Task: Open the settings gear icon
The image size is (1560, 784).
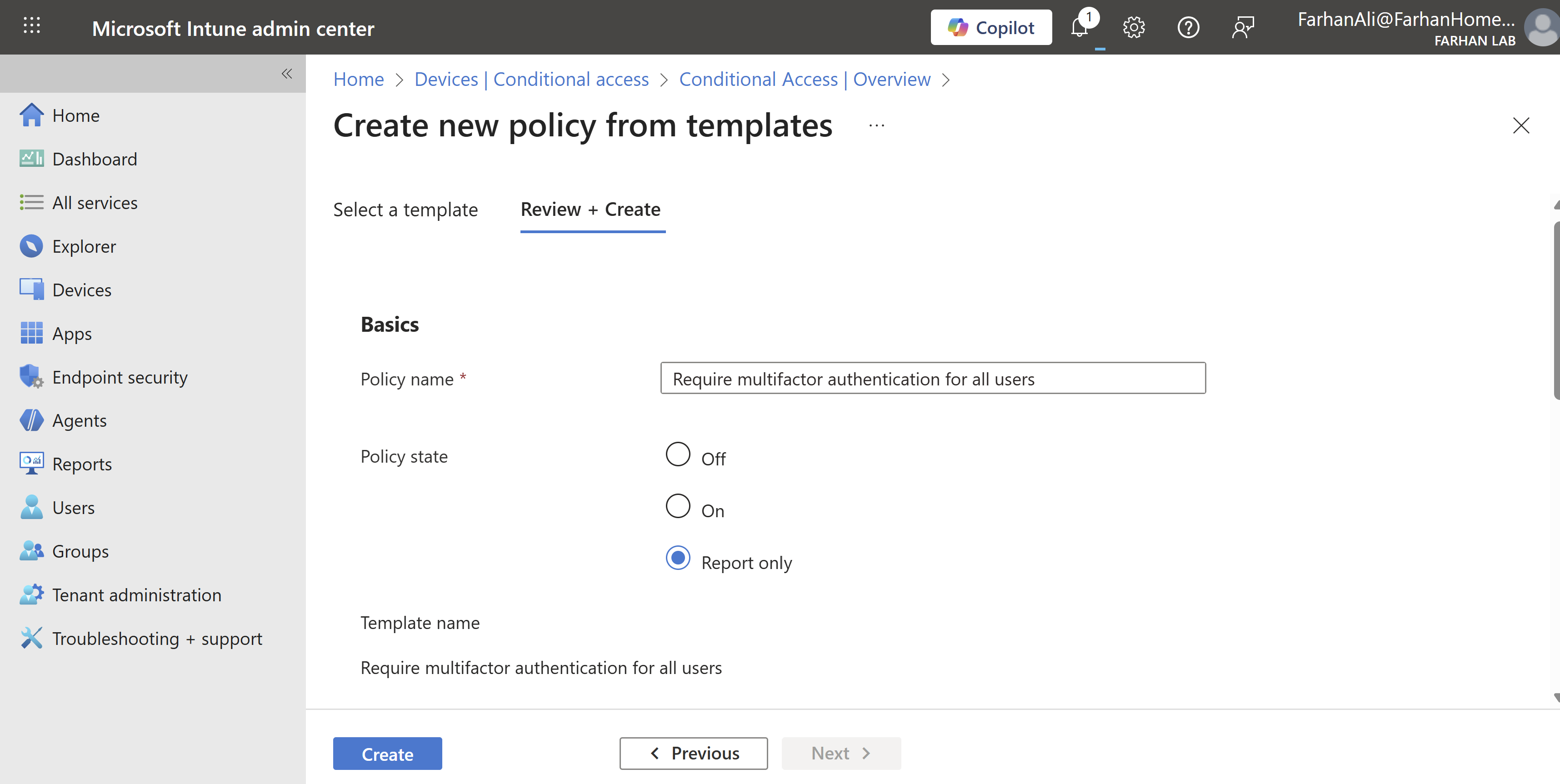Action: tap(1134, 28)
